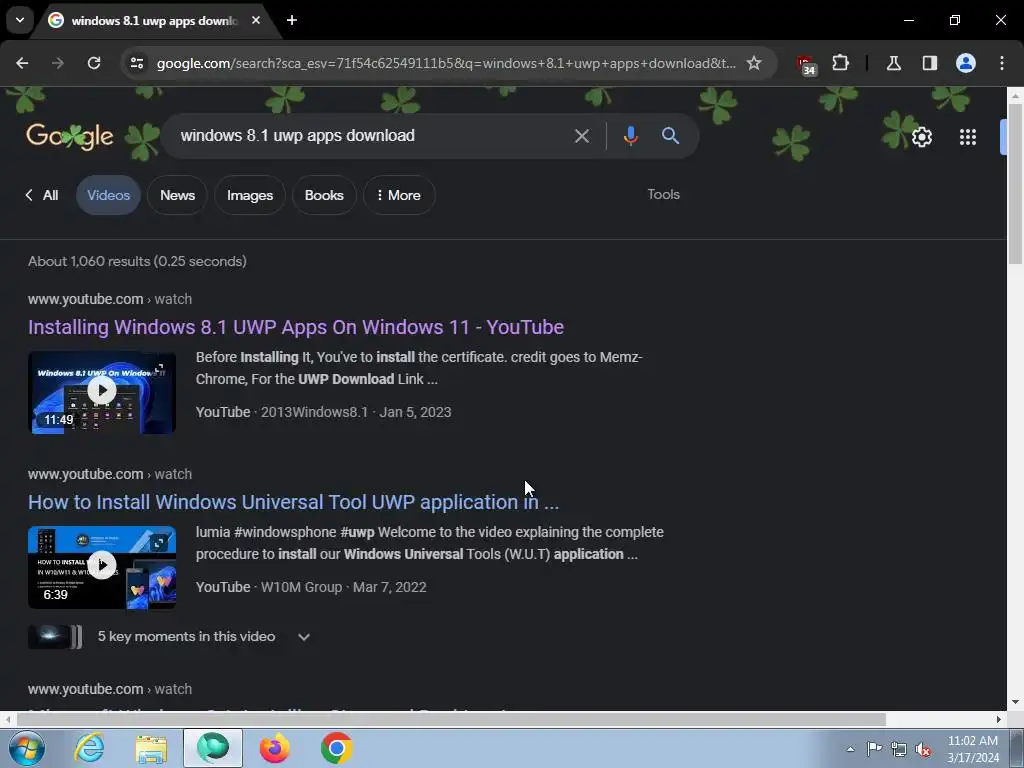
Task: Click the horizontal scrollbar thumb
Action: [x=451, y=720]
